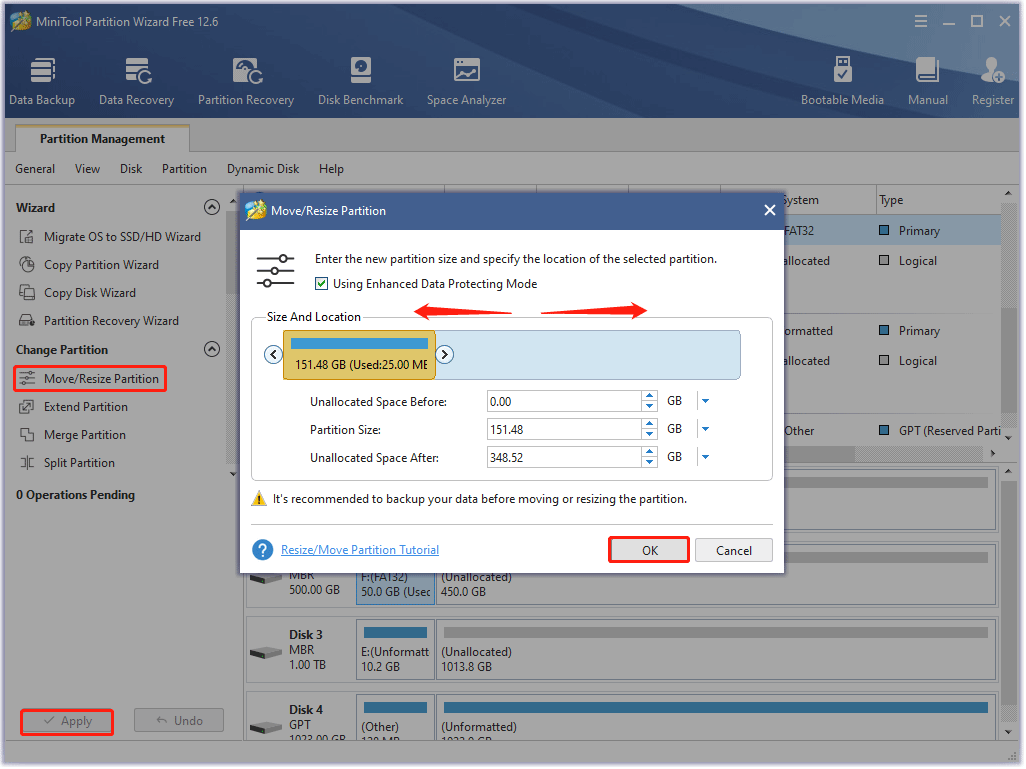Screen dimensions: 1026x769
Task: Click the yellow 151.48 GB partition block
Action: pos(360,355)
